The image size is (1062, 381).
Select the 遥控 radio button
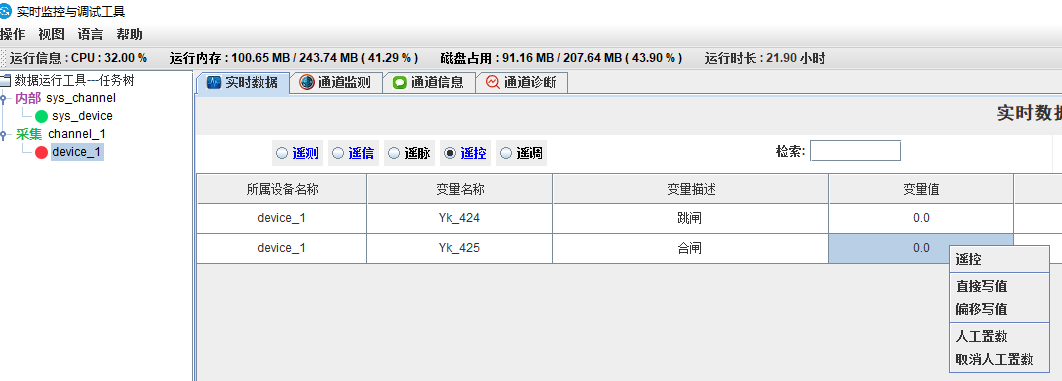tap(450, 154)
